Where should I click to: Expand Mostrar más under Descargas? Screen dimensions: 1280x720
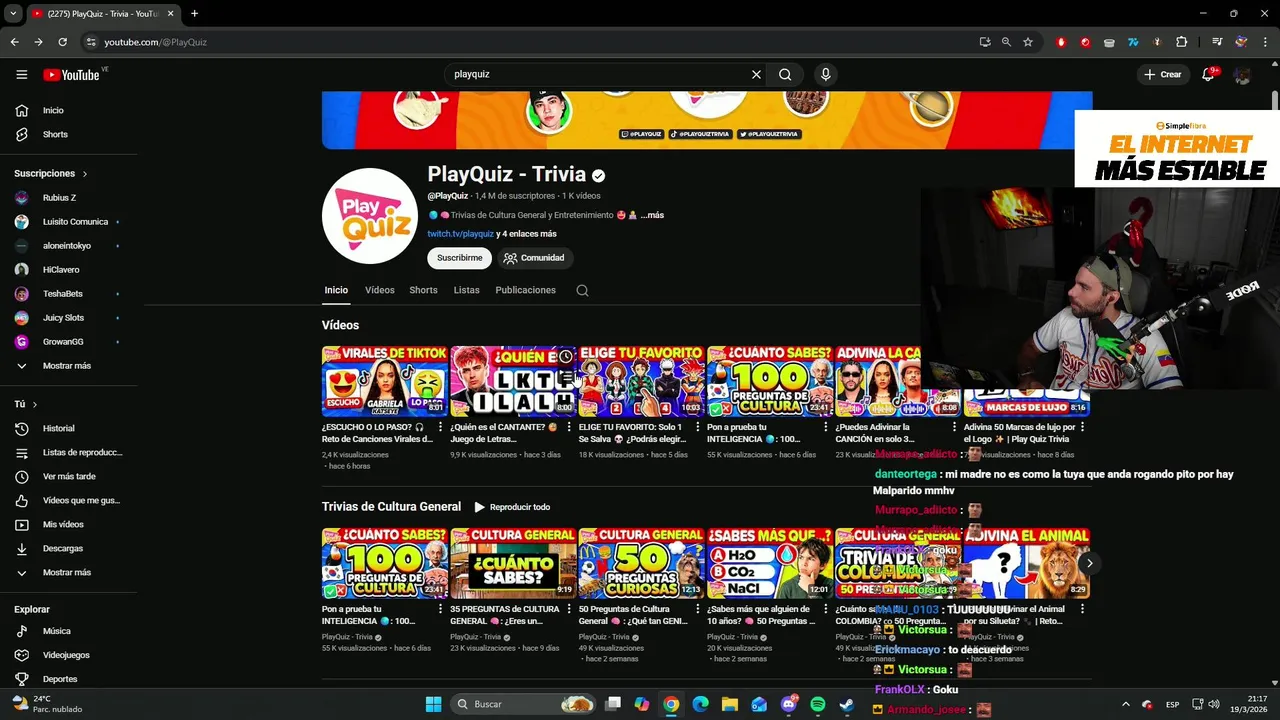click(x=69, y=572)
